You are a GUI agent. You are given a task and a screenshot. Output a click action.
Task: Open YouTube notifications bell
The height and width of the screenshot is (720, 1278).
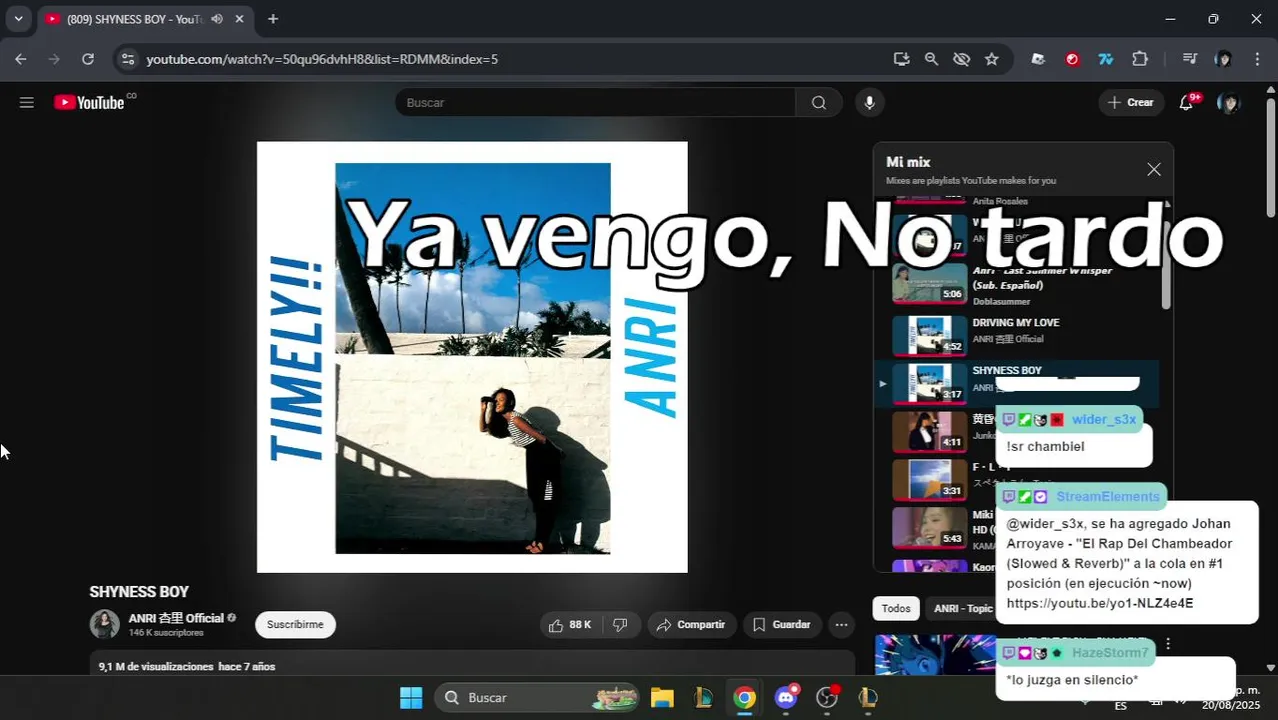pyautogui.click(x=1187, y=102)
